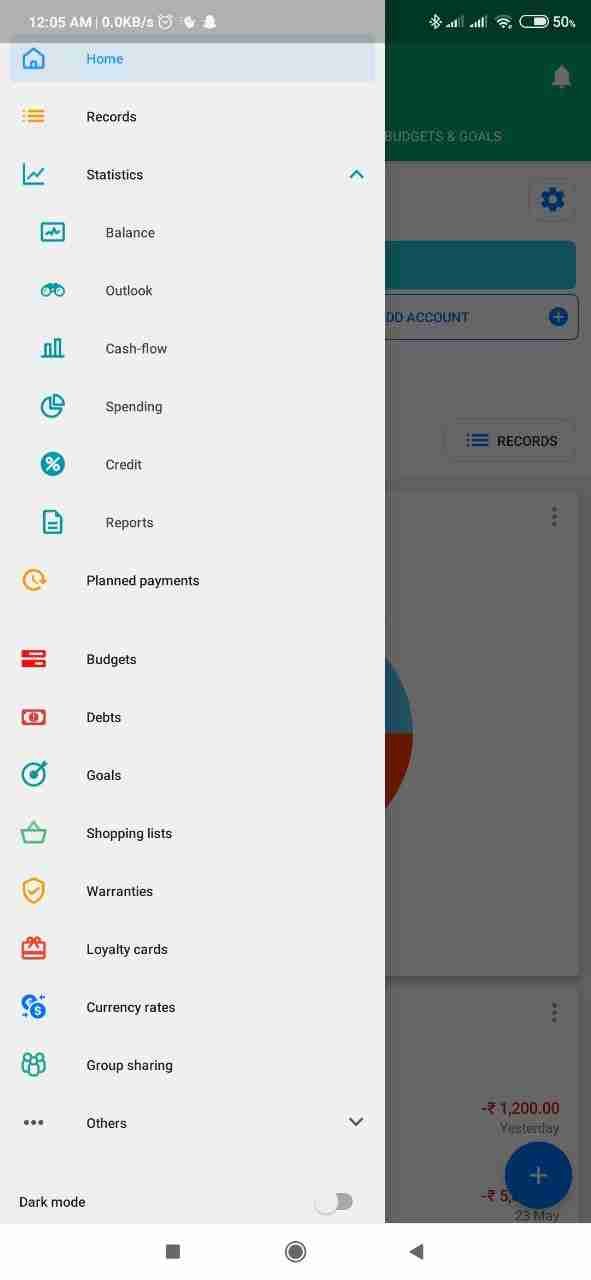Open the Warranties shield icon
This screenshot has width=591, height=1280.
(x=34, y=891)
